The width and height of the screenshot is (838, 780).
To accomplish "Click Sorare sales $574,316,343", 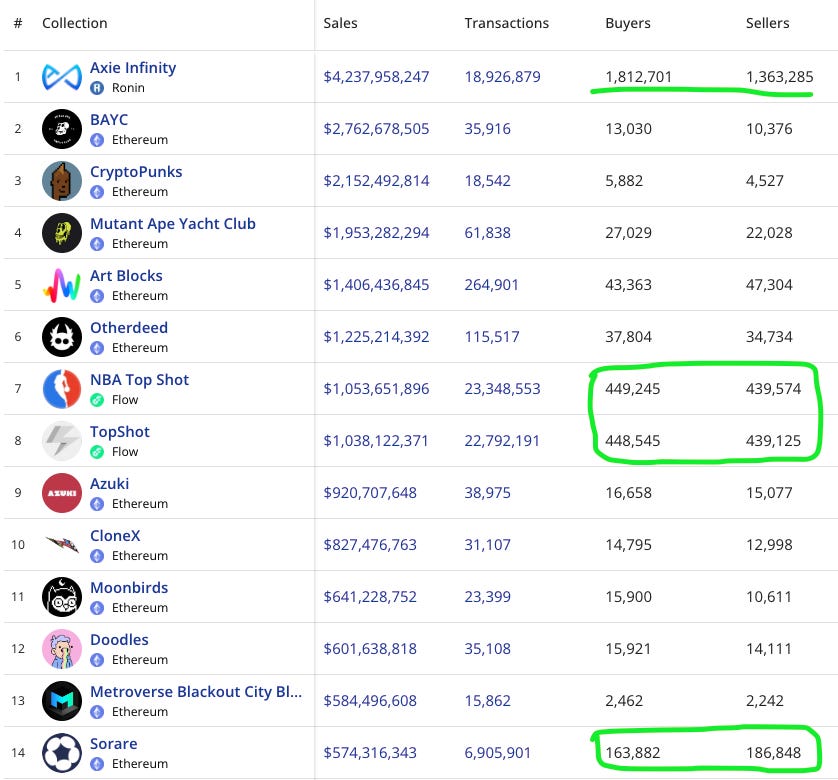I will [x=370, y=753].
